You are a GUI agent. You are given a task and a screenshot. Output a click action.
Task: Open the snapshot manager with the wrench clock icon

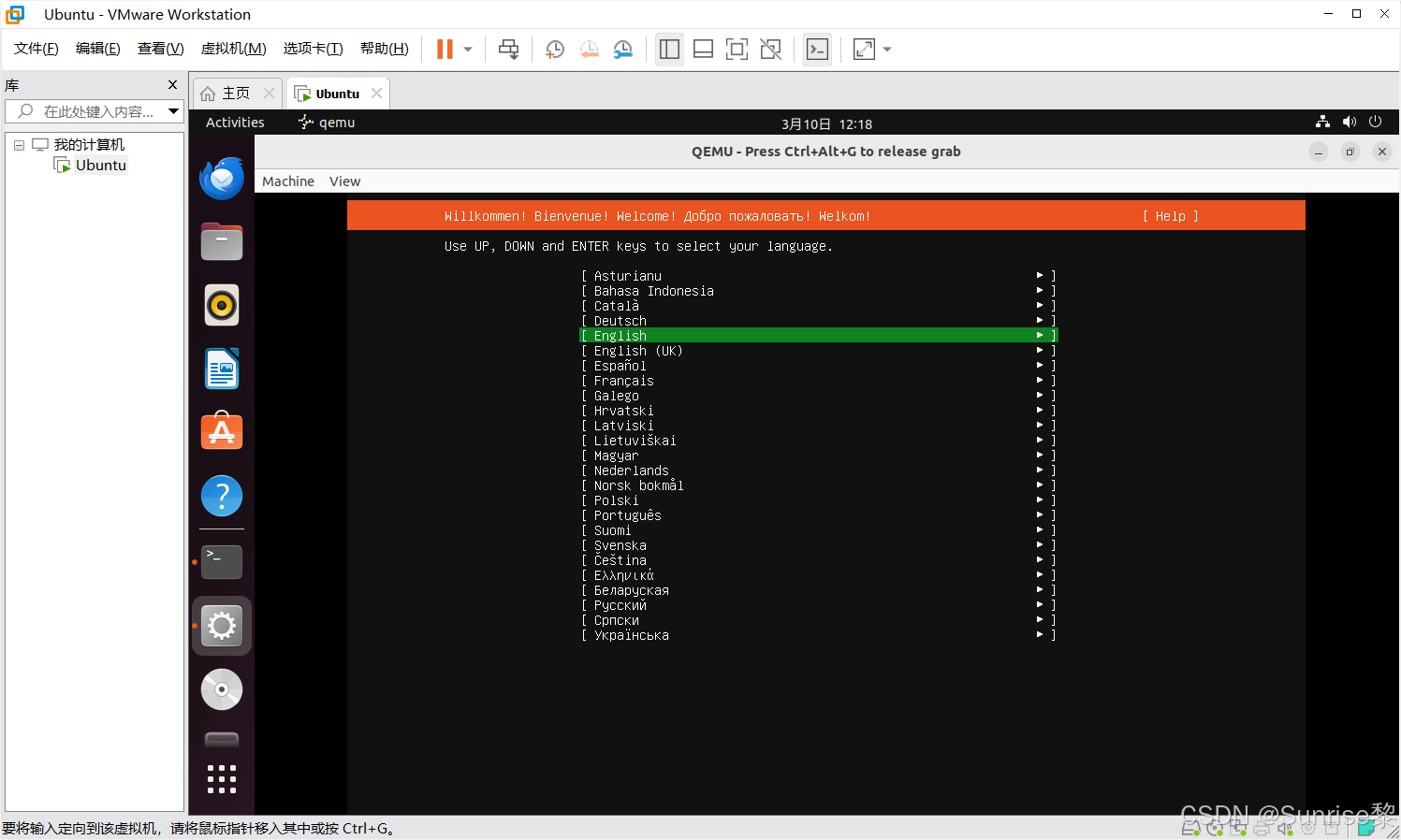623,50
